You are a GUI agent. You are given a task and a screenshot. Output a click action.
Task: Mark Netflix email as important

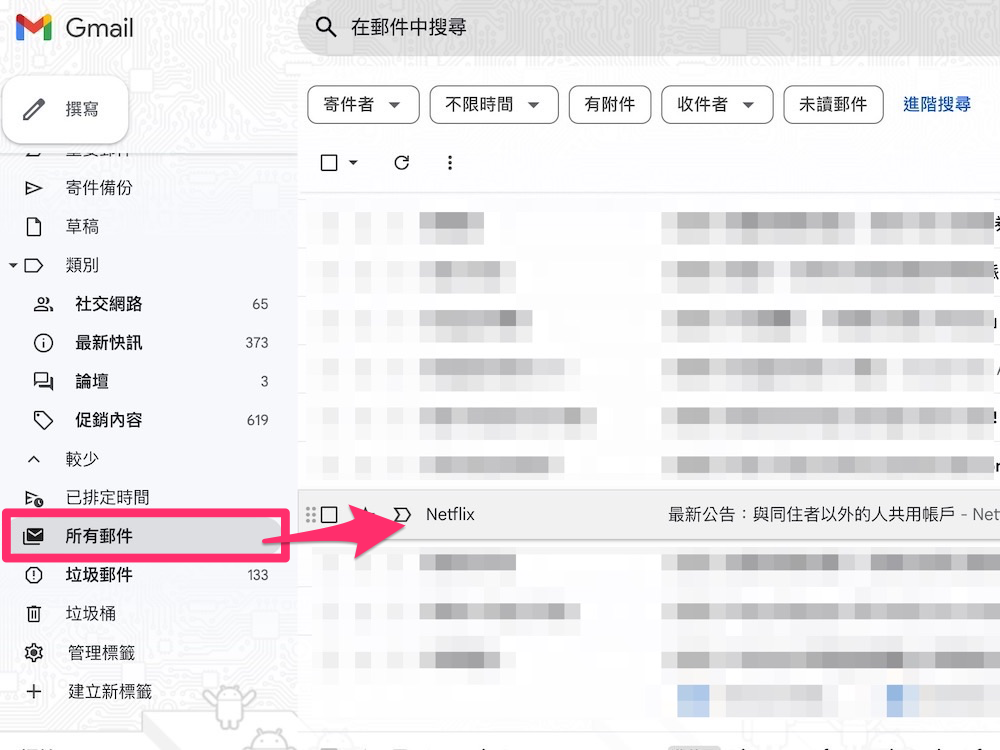(x=402, y=515)
